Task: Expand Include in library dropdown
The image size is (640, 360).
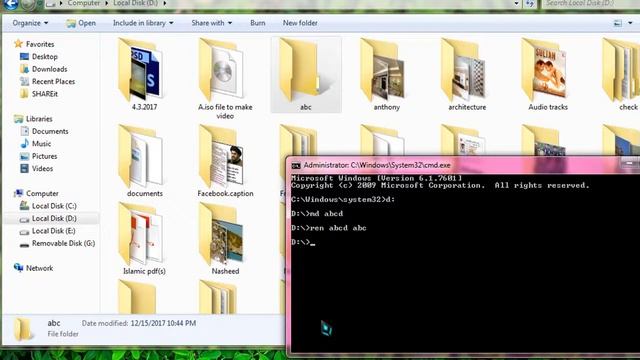Action: click(143, 23)
